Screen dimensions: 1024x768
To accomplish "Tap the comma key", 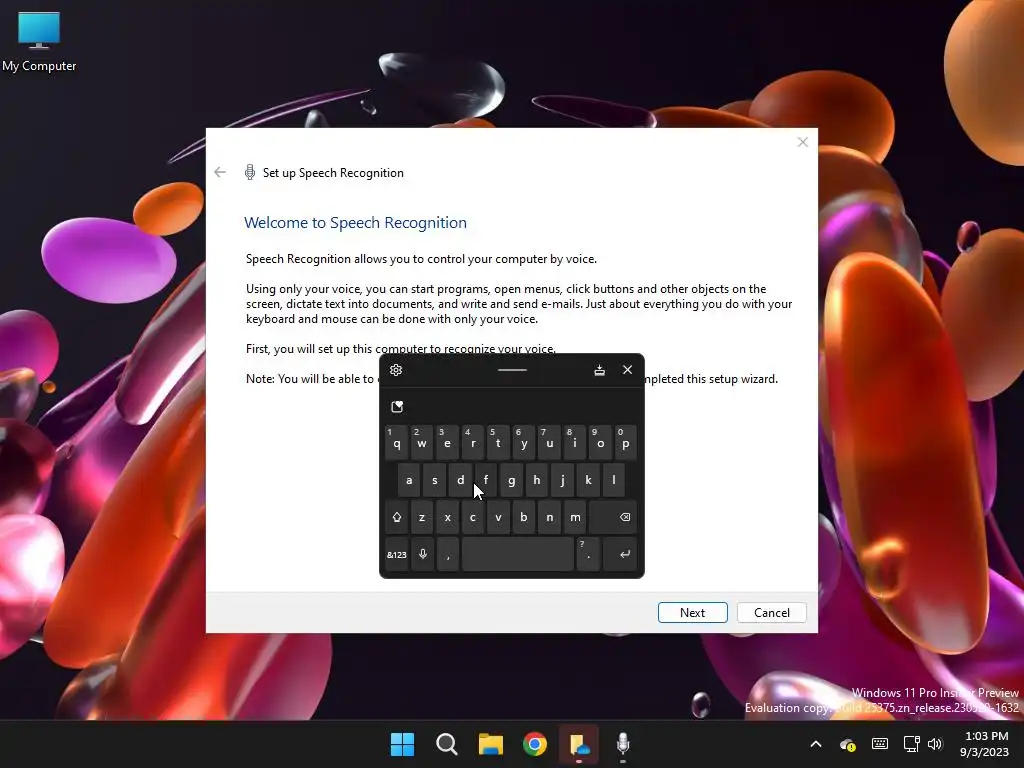I will [x=448, y=554].
